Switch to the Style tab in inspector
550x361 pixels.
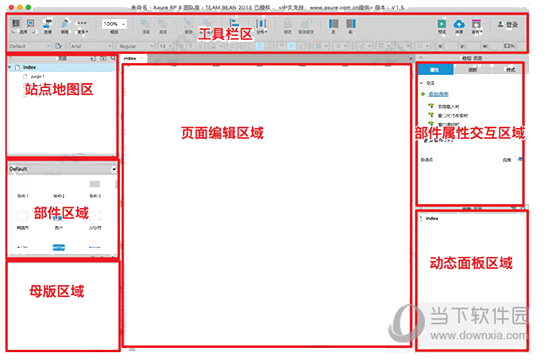tap(510, 70)
